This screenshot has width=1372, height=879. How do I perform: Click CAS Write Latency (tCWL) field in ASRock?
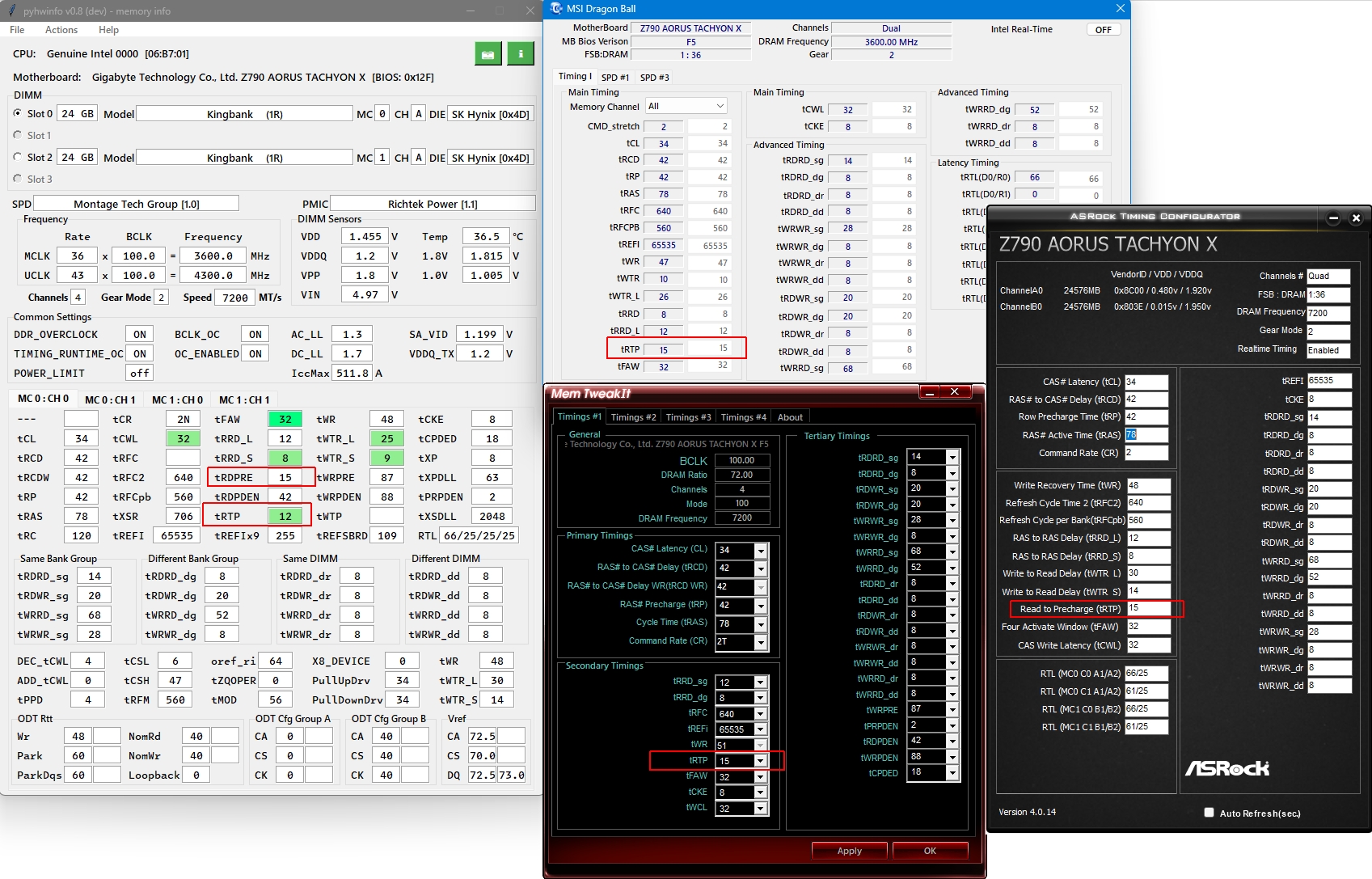click(1148, 645)
